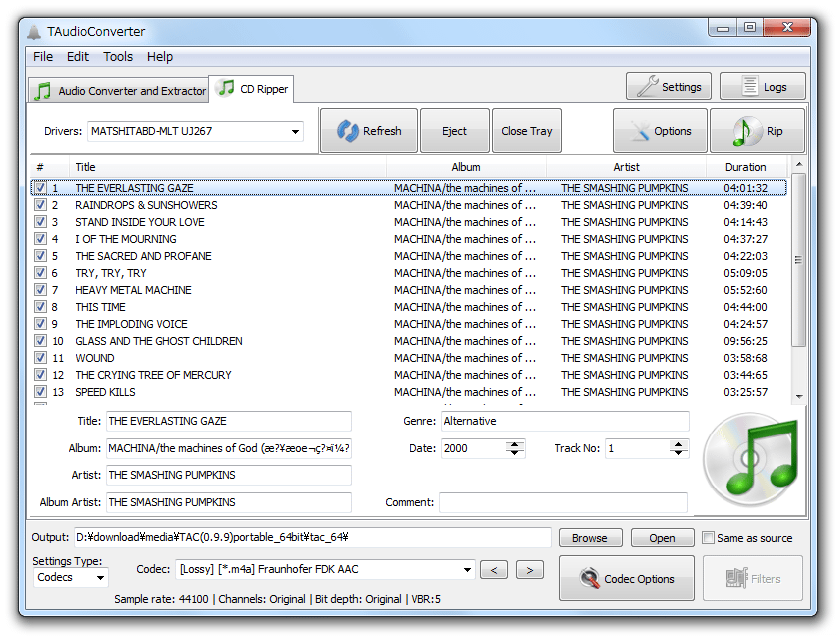Image resolution: width=840 pixels, height=640 pixels.
Task: Expand the Codec dropdown Fraunhofer FDK AAC
Action: (325, 569)
